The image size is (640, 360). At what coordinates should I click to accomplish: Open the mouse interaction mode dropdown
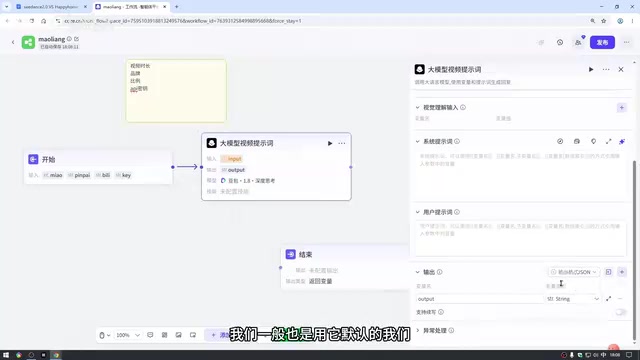(105, 336)
